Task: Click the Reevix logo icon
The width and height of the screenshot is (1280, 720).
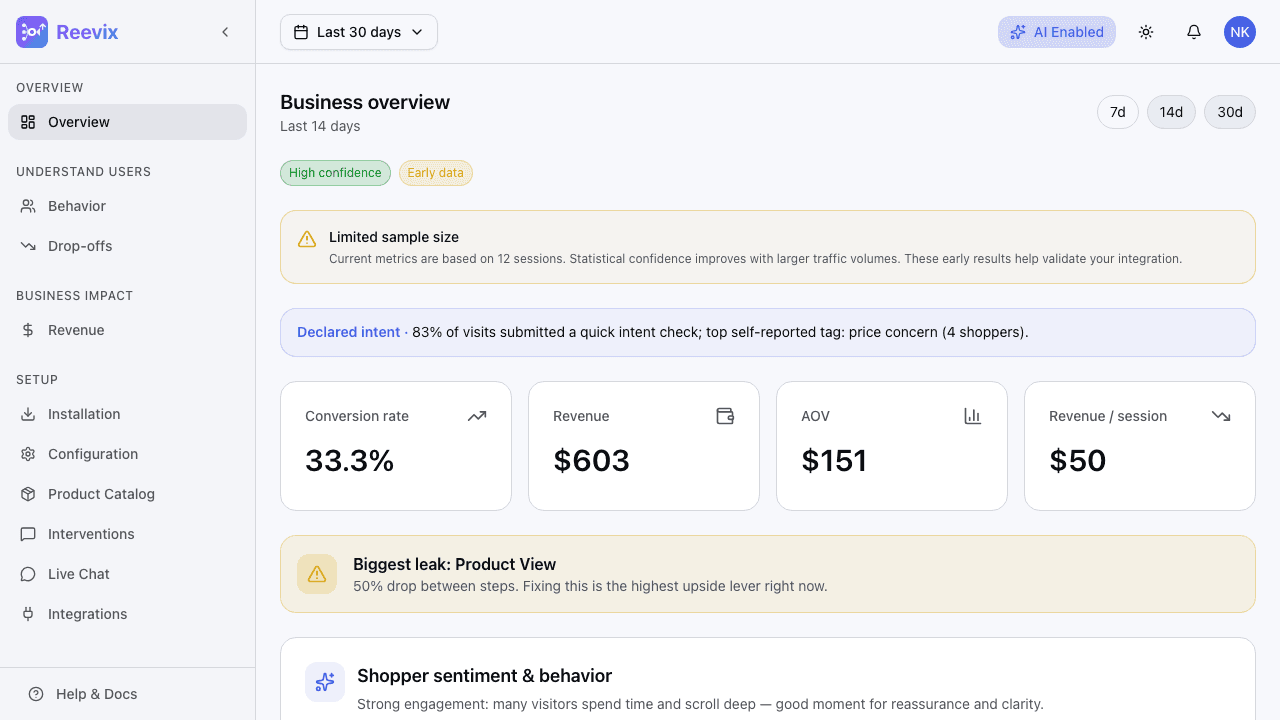Action: (31, 31)
